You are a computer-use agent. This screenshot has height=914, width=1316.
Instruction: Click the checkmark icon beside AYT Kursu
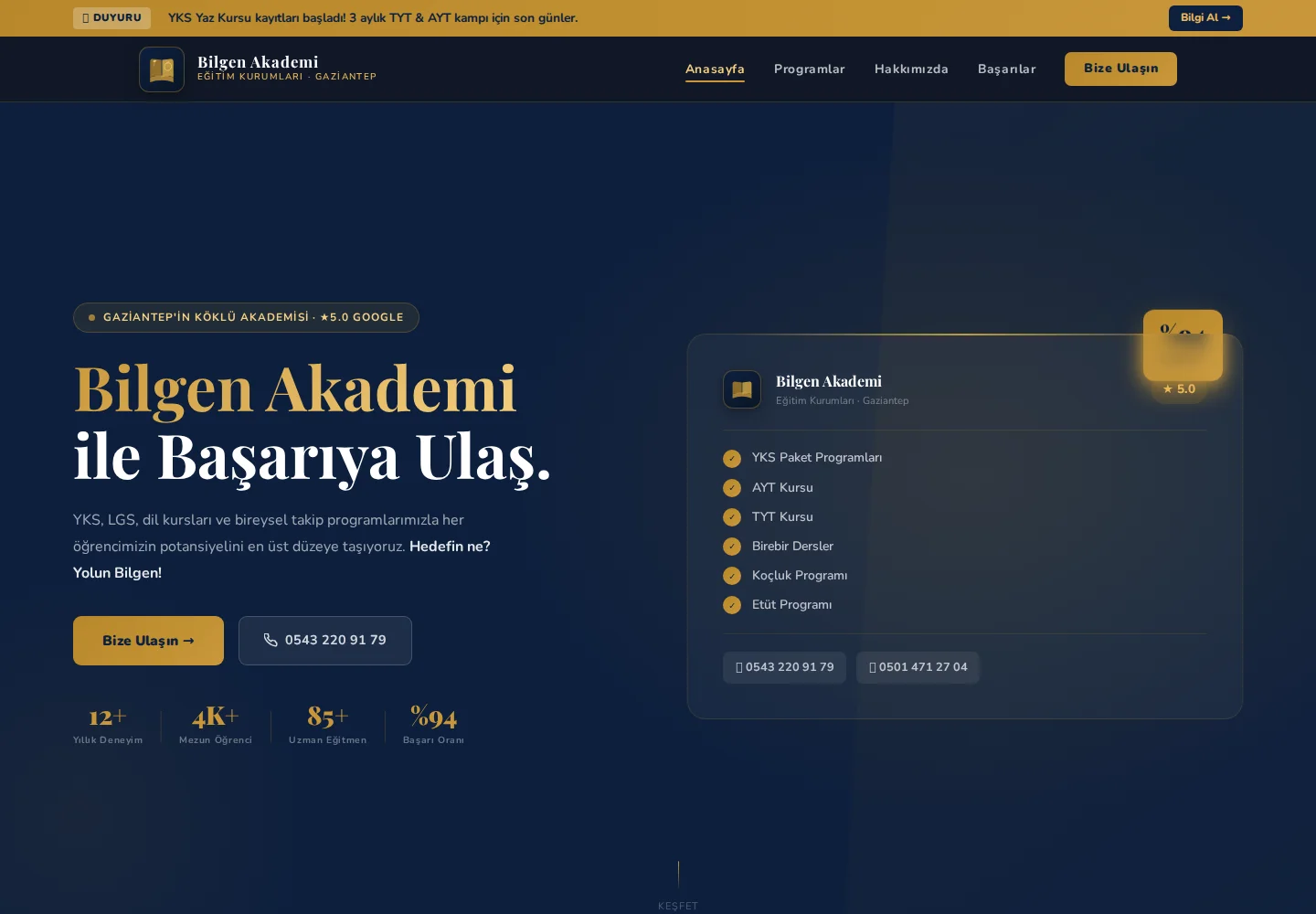[x=732, y=488]
